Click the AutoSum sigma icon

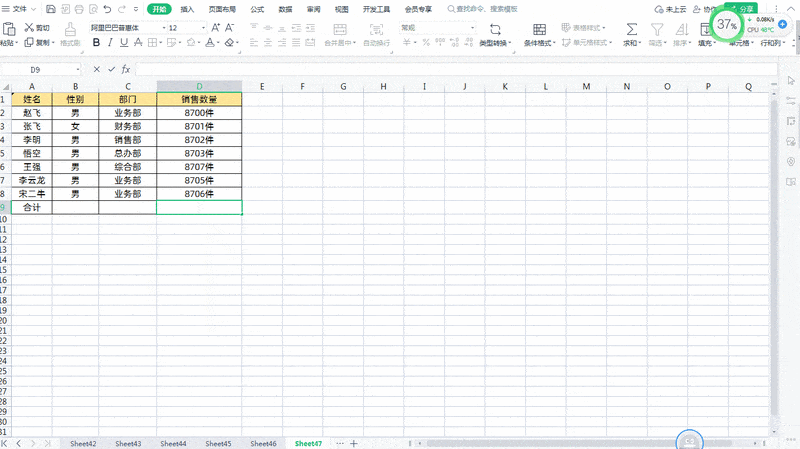631,30
